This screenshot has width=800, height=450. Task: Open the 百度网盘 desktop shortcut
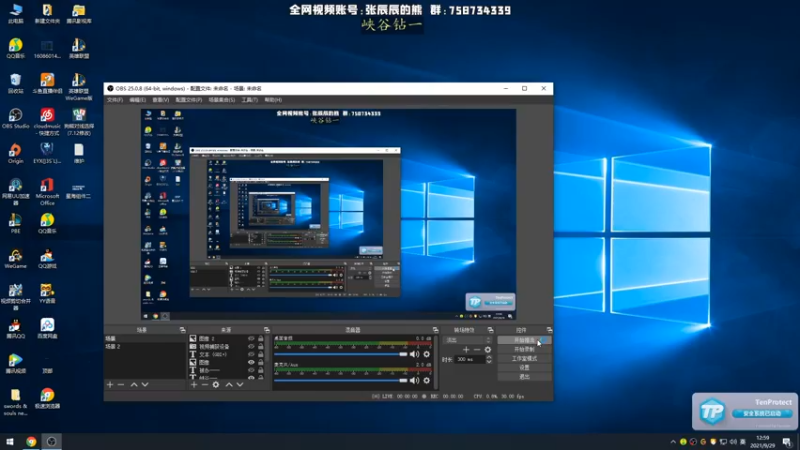pyautogui.click(x=47, y=329)
